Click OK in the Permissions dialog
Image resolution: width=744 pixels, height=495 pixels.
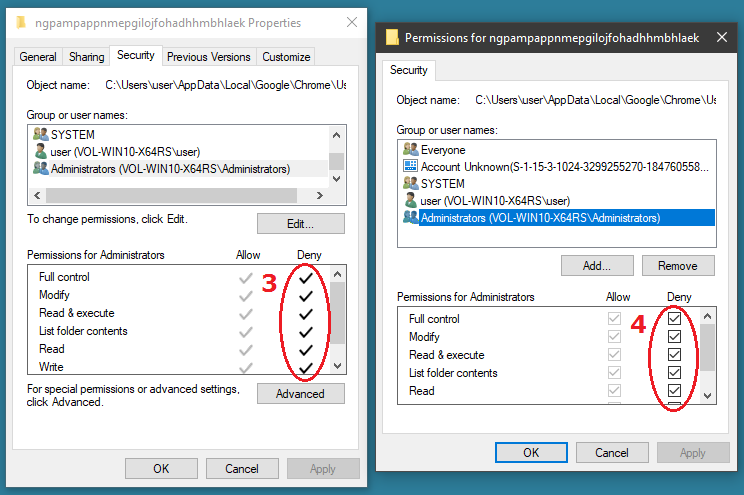(531, 453)
